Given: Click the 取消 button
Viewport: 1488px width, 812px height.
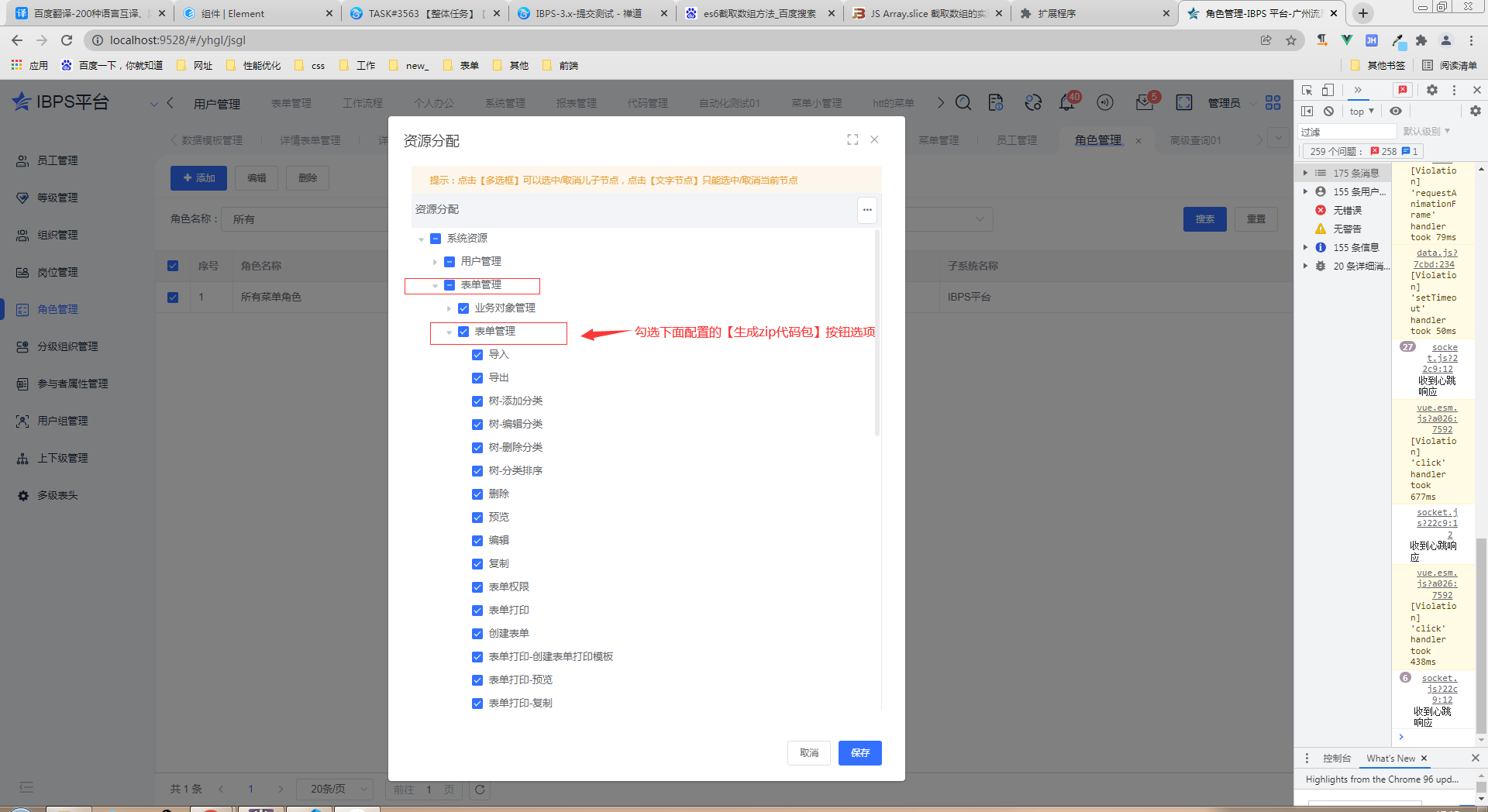Looking at the screenshot, I should tap(808, 753).
